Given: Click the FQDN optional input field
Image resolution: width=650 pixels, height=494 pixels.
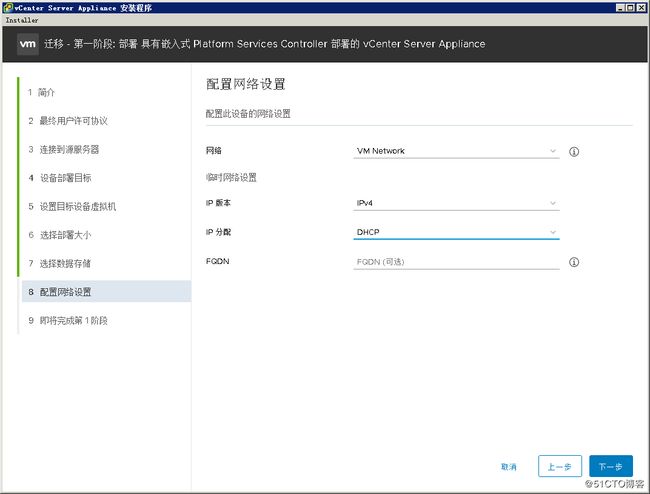Looking at the screenshot, I should pyautogui.click(x=456, y=262).
